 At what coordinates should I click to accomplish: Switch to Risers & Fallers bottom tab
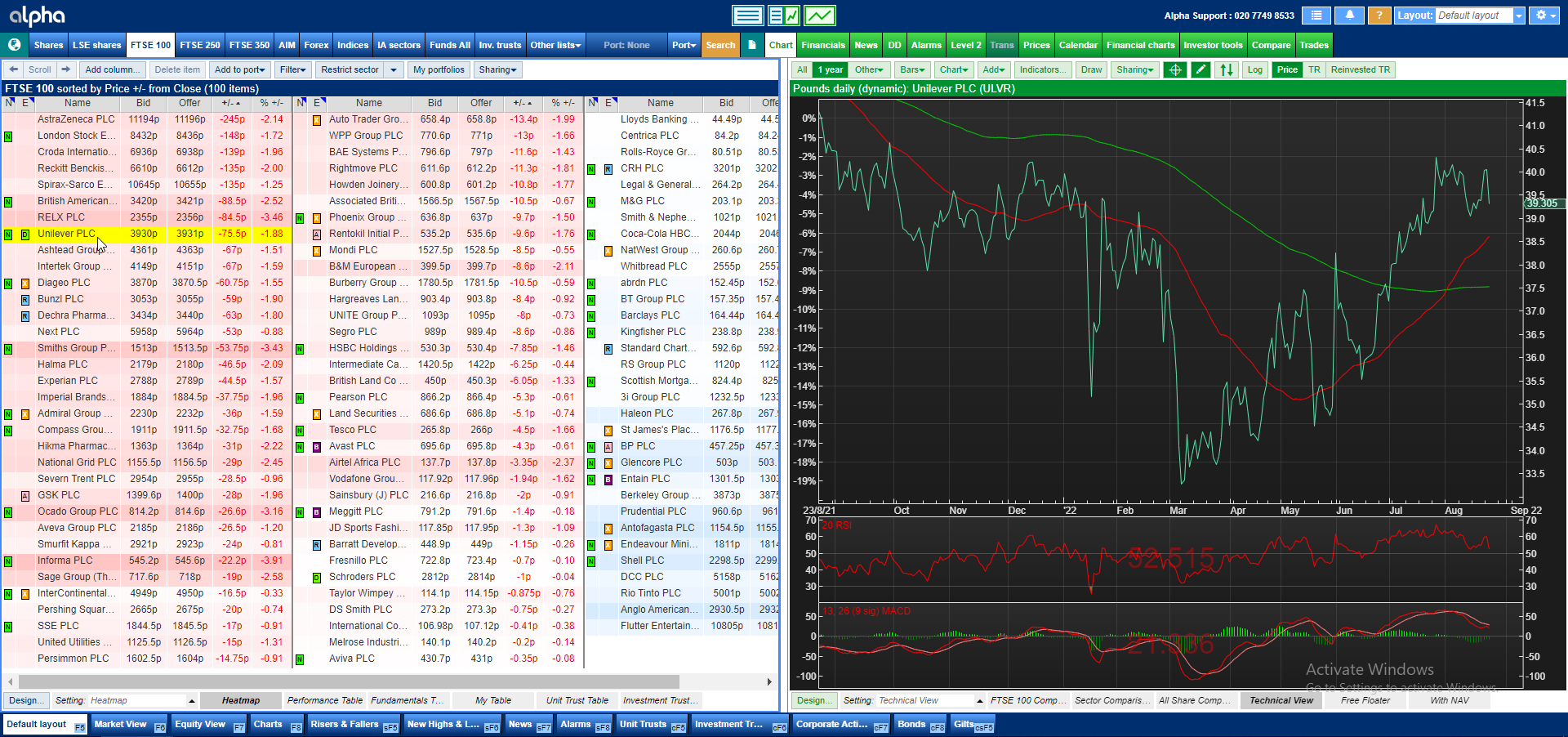[x=353, y=725]
